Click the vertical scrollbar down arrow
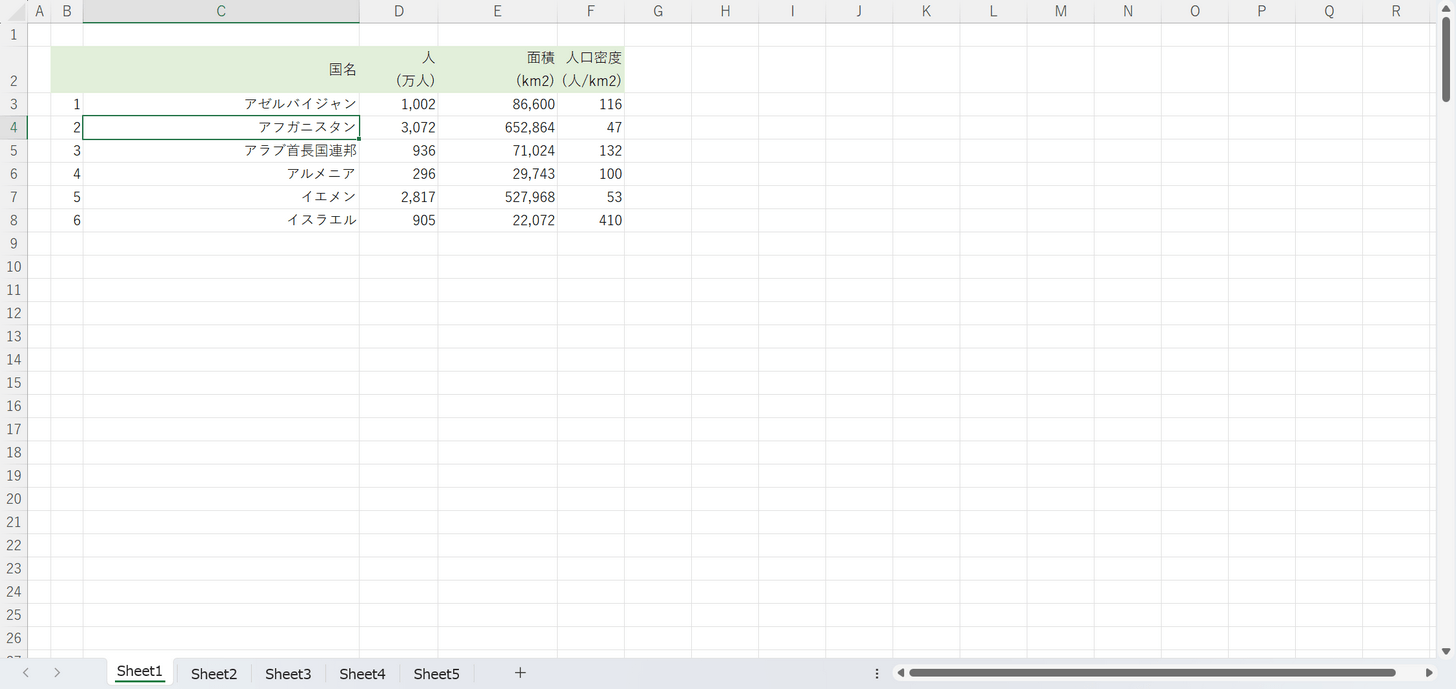The width and height of the screenshot is (1456, 689). (x=1446, y=651)
